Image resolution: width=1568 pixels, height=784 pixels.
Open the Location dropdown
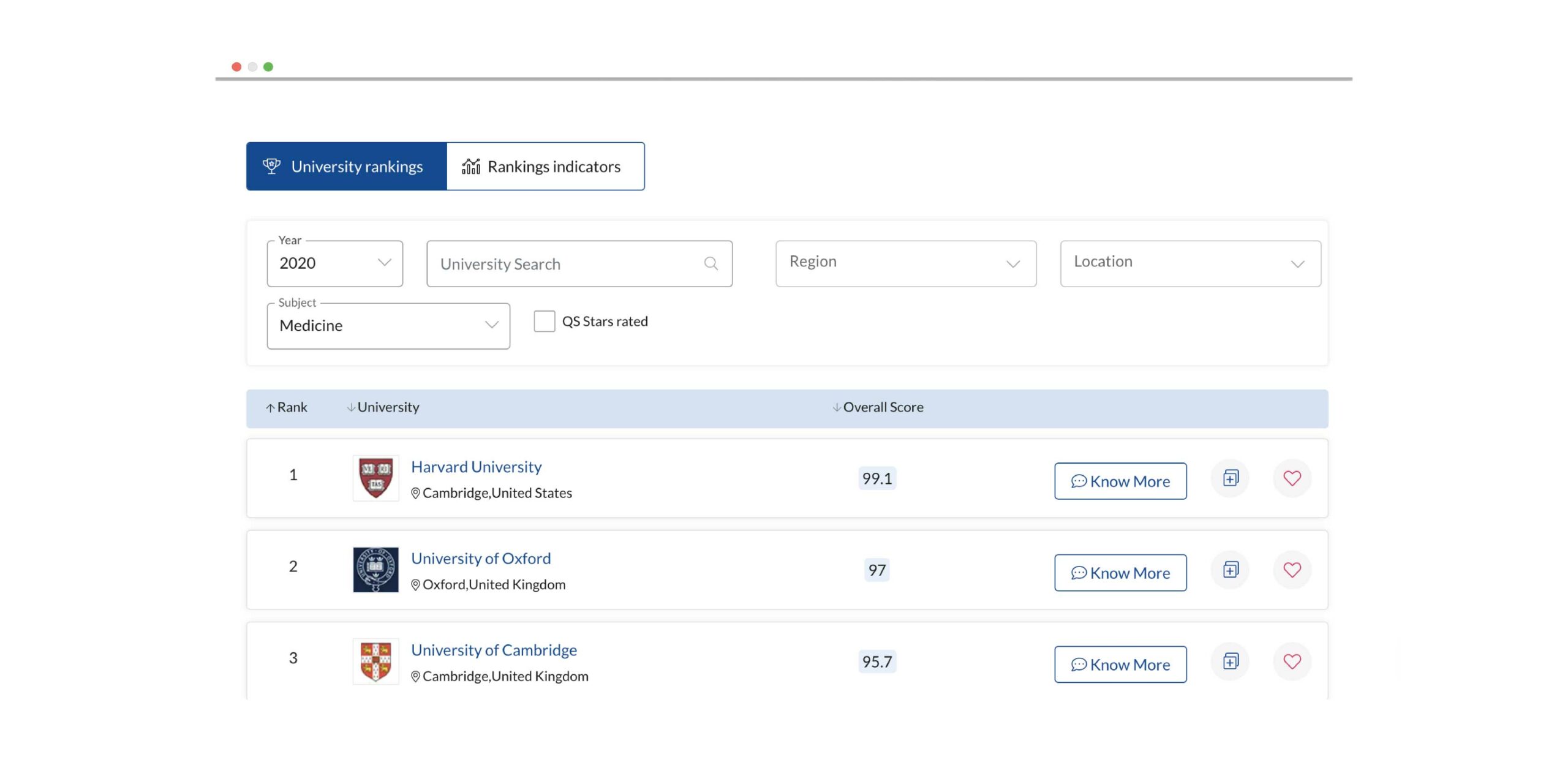click(1191, 263)
